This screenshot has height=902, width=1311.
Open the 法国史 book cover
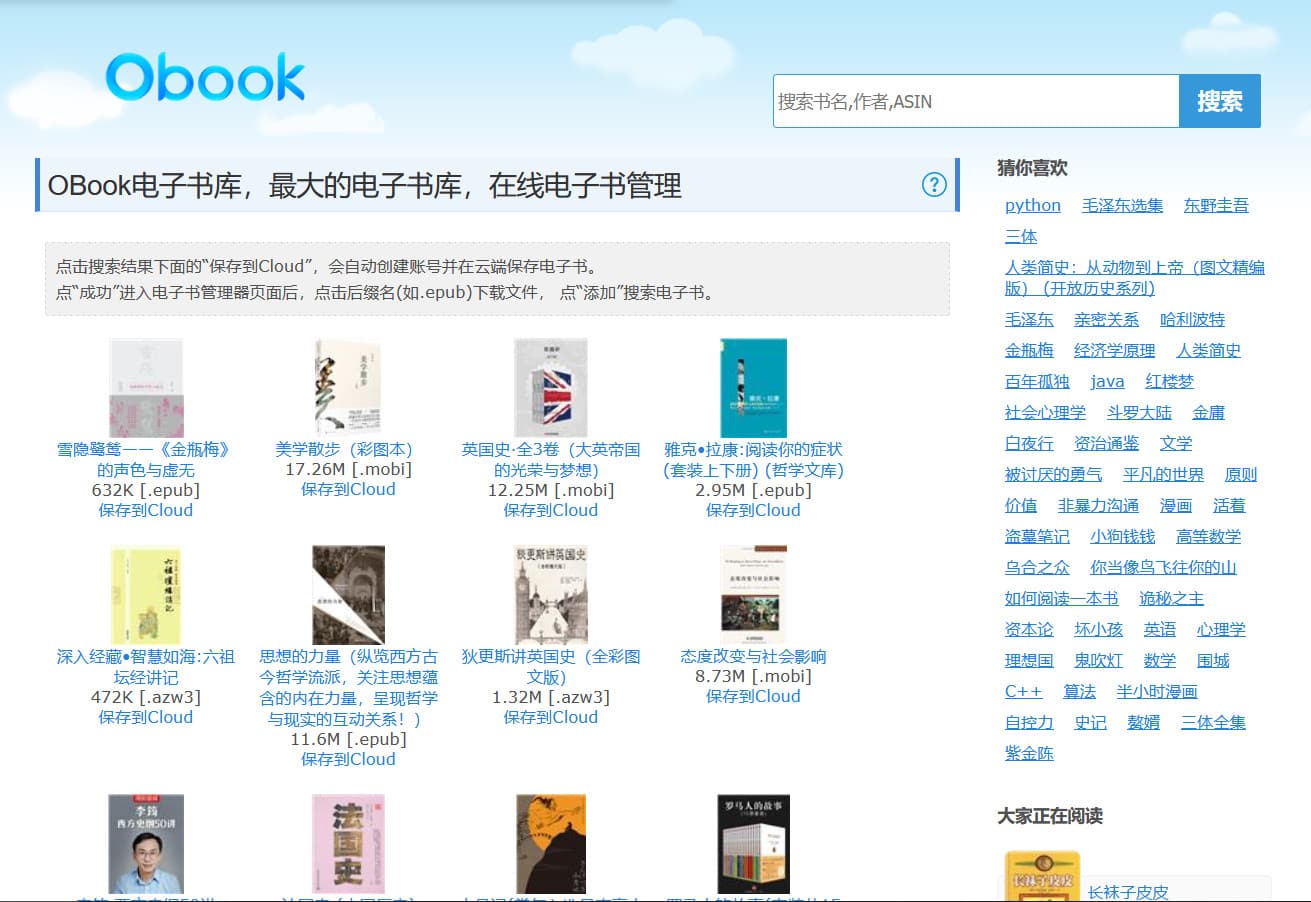pos(348,844)
